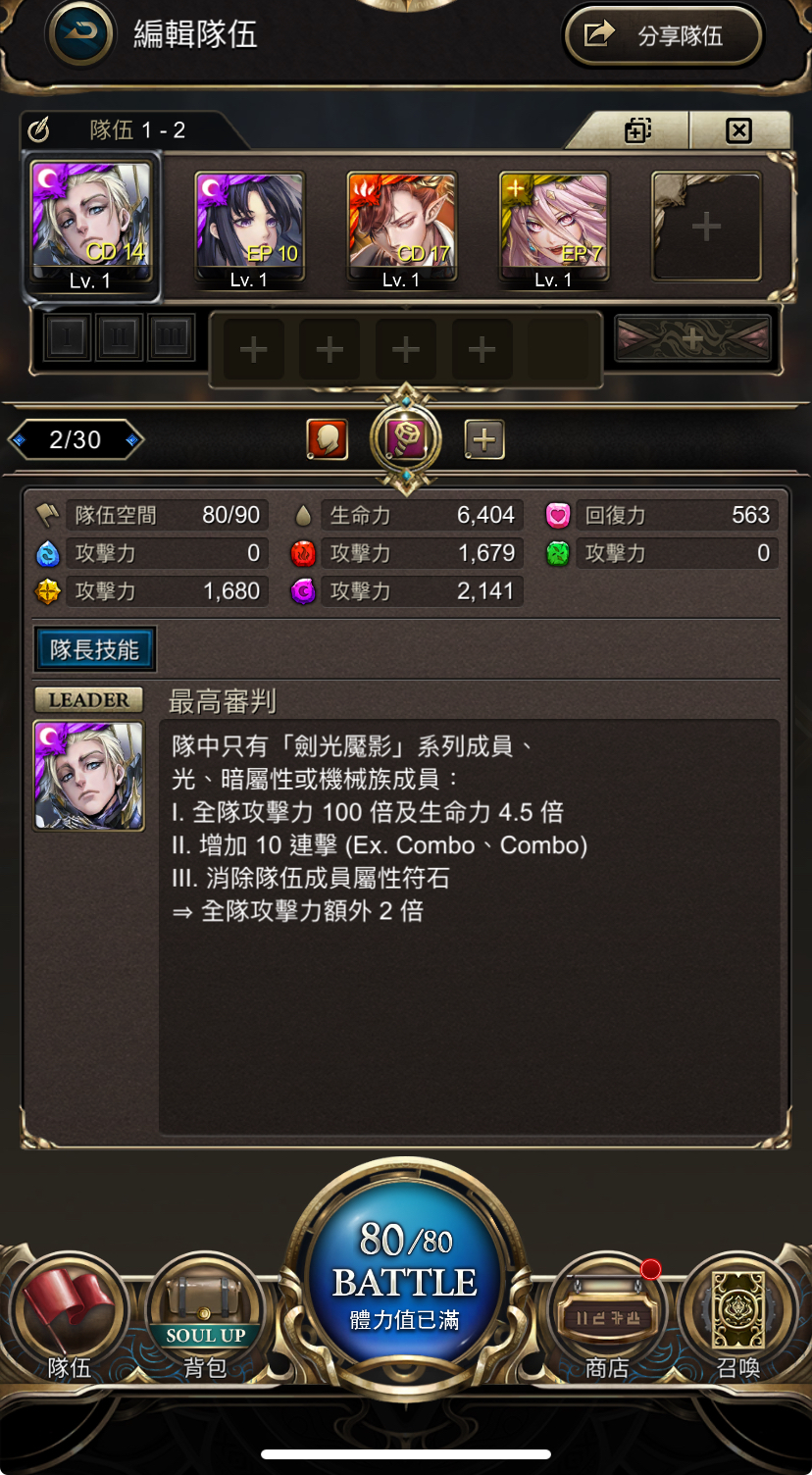Select the dark member card EP 10

point(249,229)
